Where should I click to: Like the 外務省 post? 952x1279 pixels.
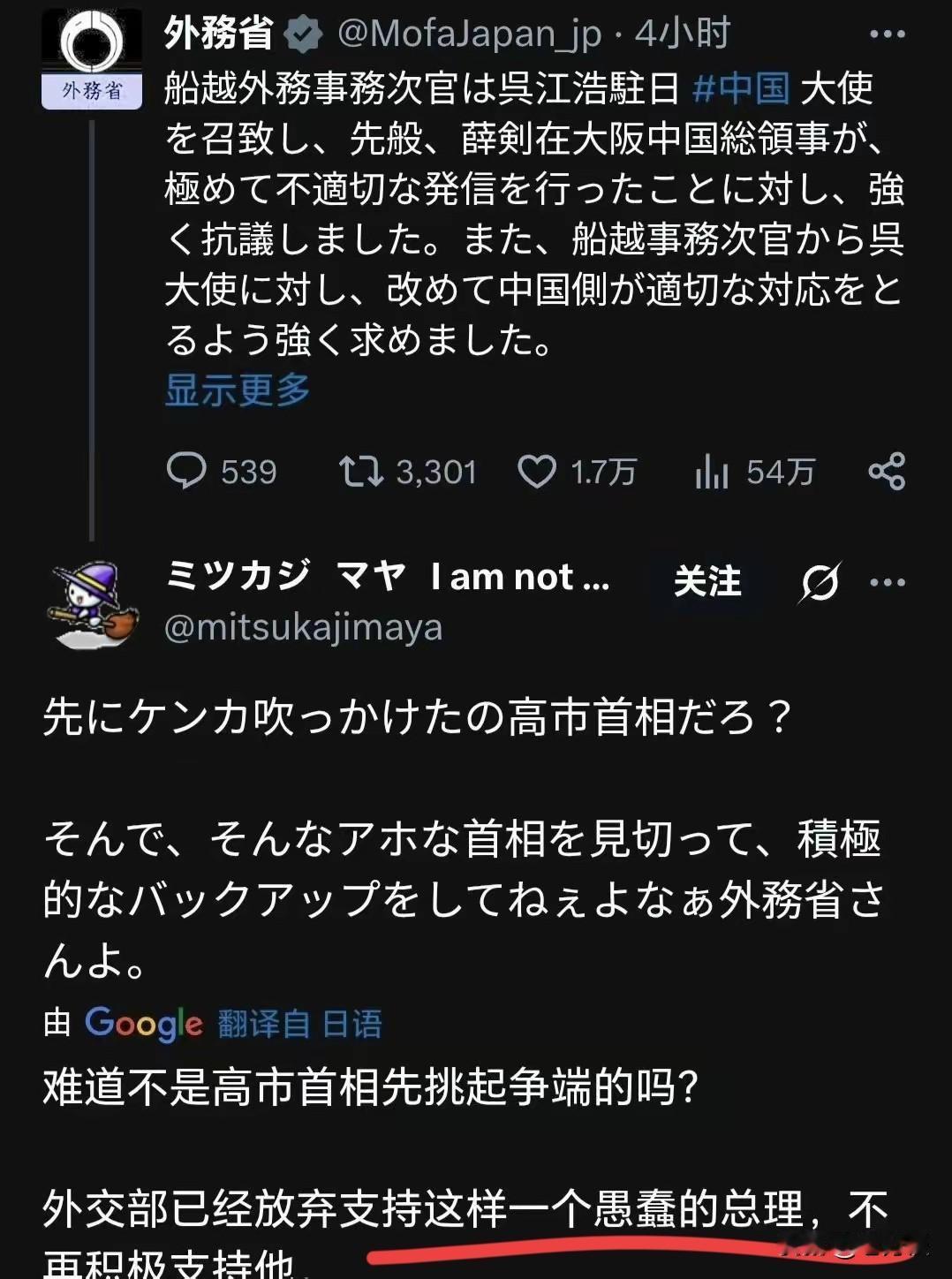pos(536,471)
